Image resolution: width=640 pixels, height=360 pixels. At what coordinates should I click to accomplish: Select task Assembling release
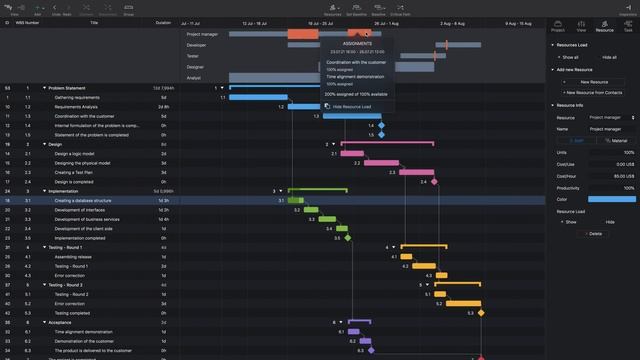[73, 257]
